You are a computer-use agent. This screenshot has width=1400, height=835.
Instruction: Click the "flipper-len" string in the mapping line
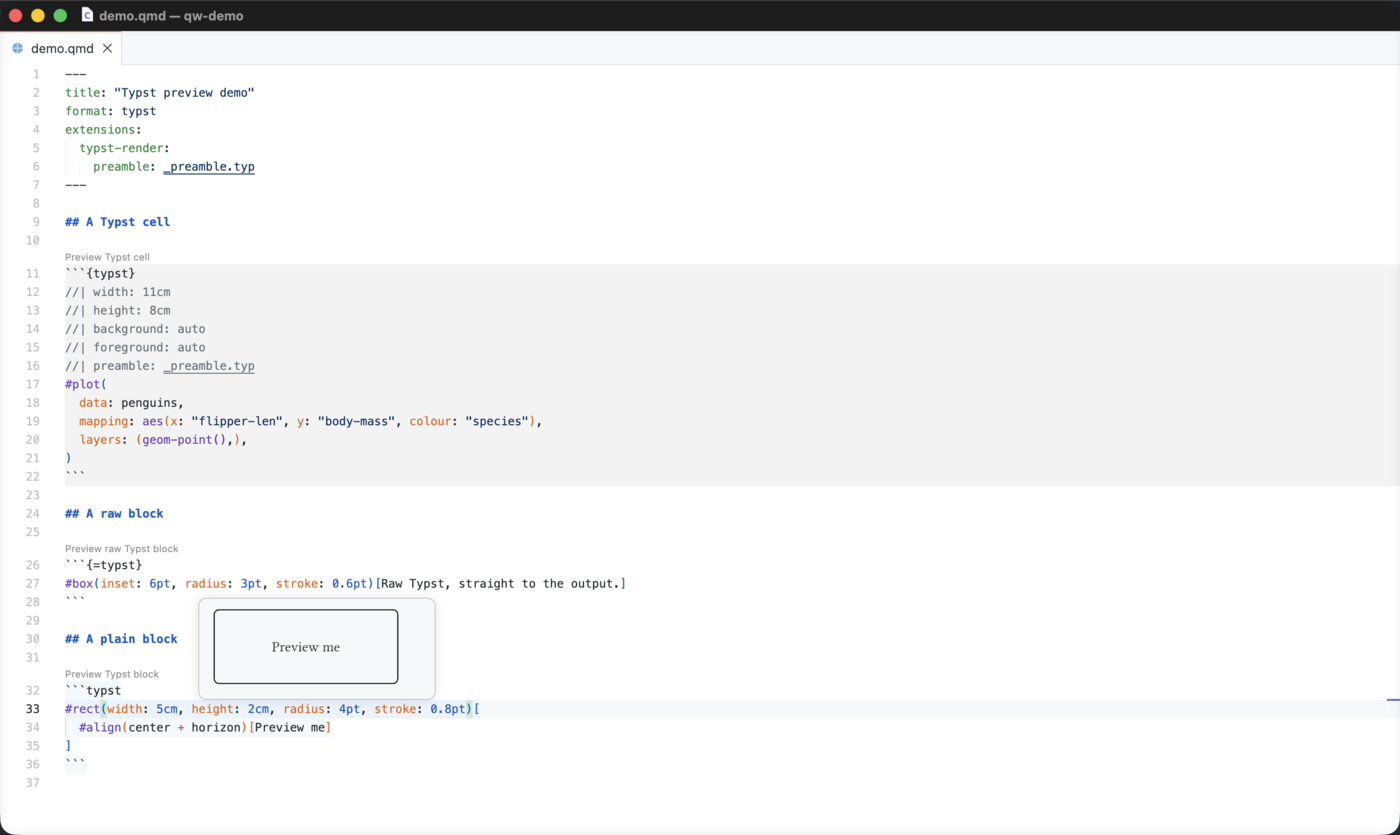(x=237, y=421)
